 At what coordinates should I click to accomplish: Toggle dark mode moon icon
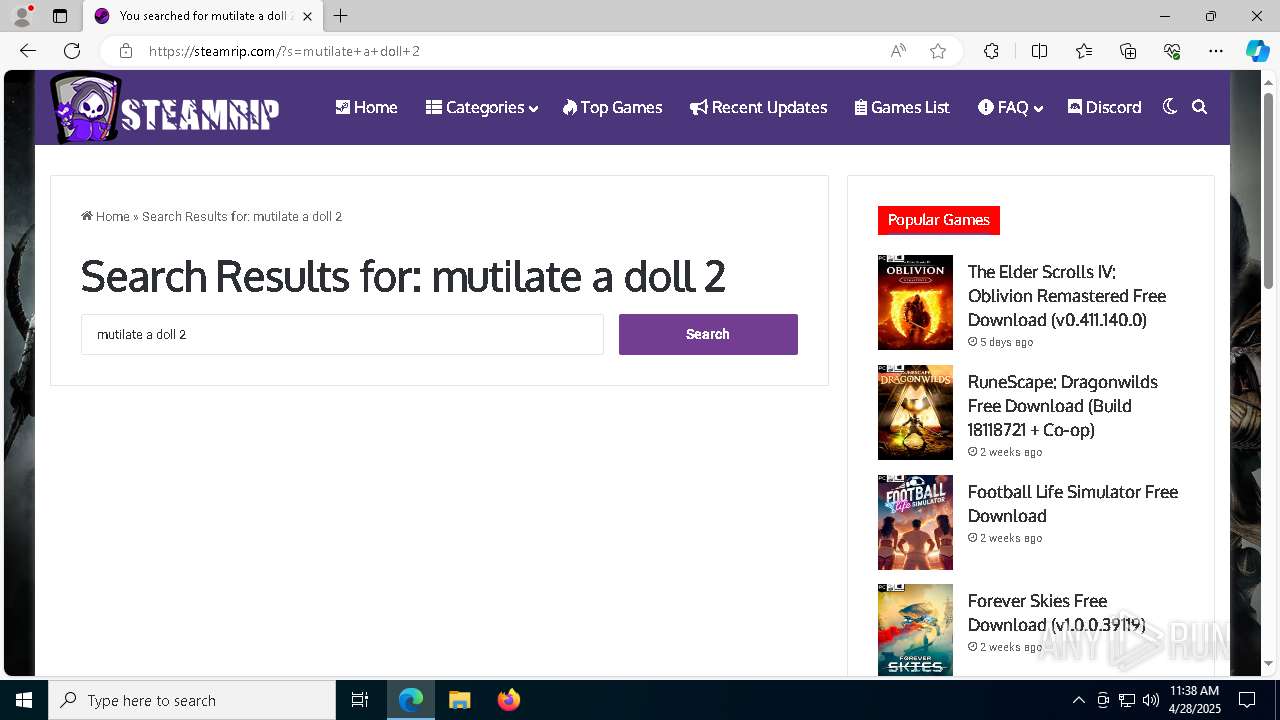click(1170, 107)
